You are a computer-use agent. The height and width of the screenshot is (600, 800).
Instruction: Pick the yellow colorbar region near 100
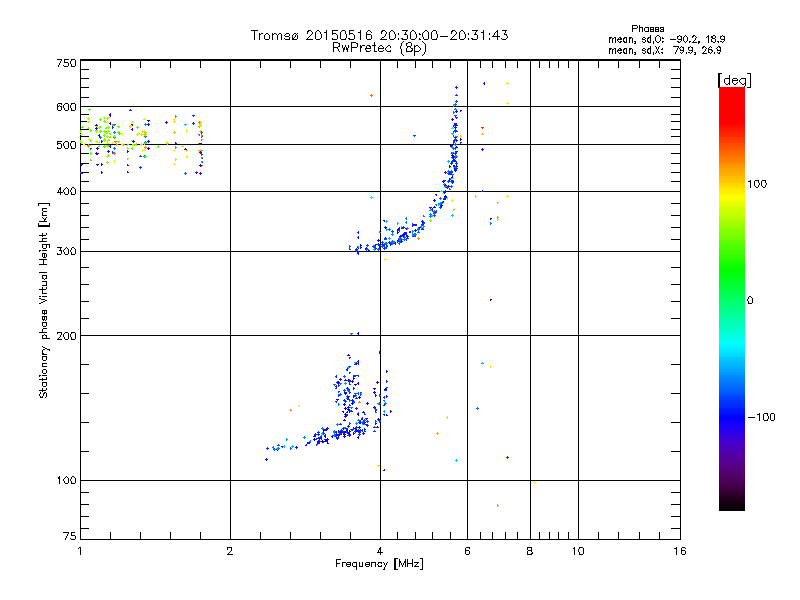[732, 186]
